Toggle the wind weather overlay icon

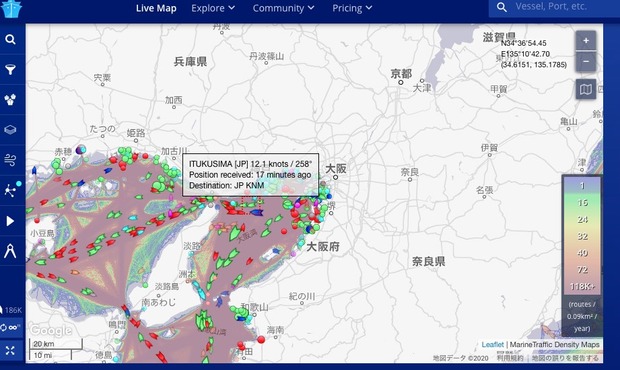click(x=10, y=160)
